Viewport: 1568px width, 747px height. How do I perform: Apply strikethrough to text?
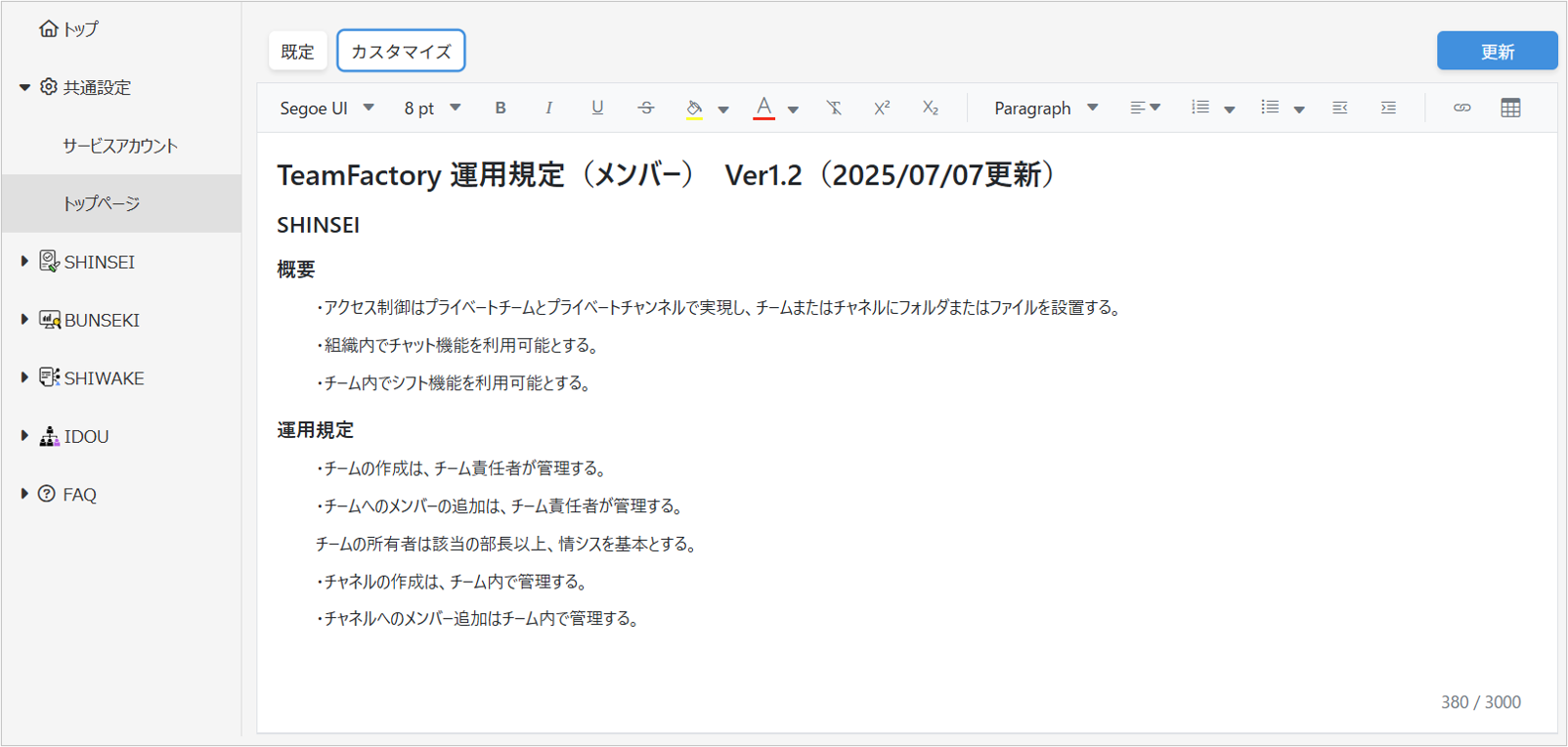[646, 108]
